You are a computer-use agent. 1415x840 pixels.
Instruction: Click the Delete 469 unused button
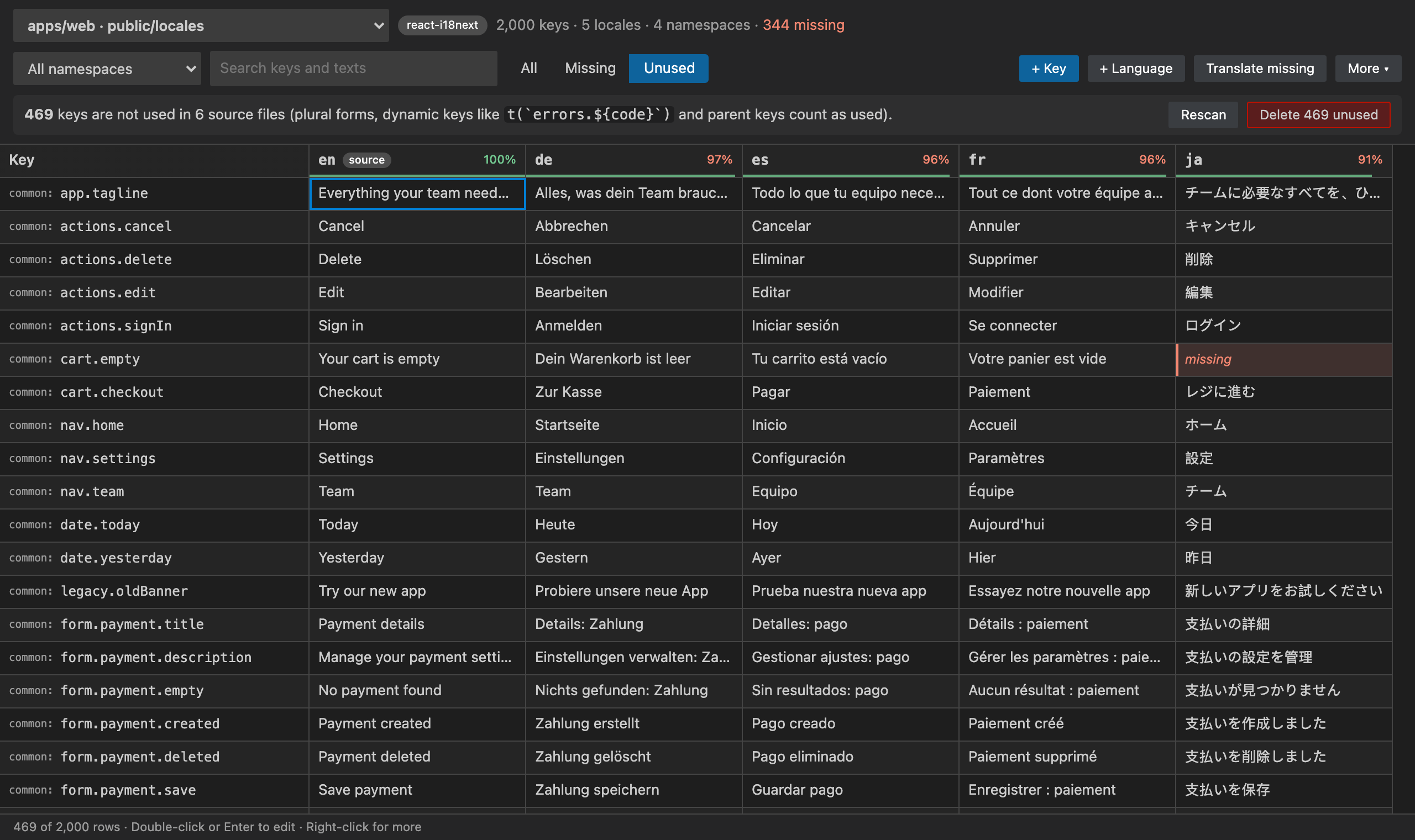click(1318, 115)
